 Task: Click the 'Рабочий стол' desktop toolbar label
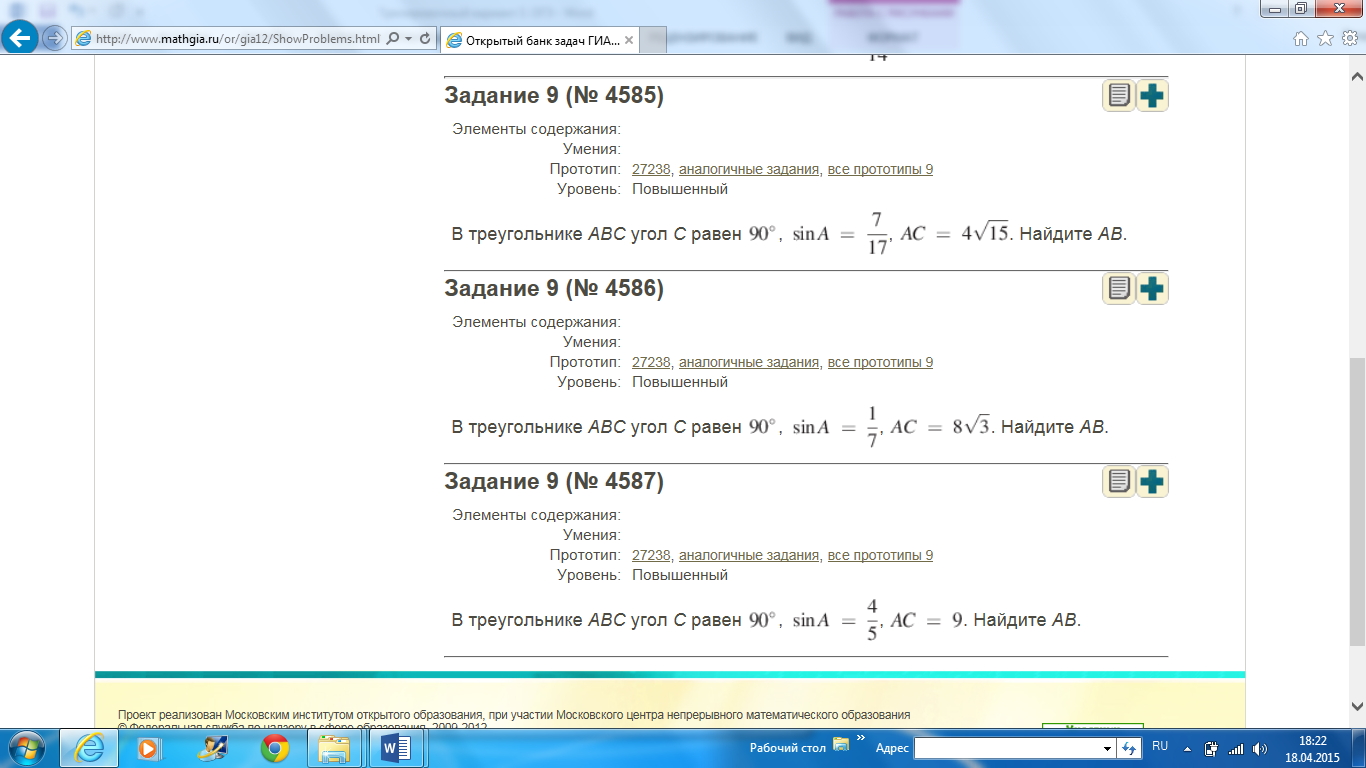click(x=788, y=748)
